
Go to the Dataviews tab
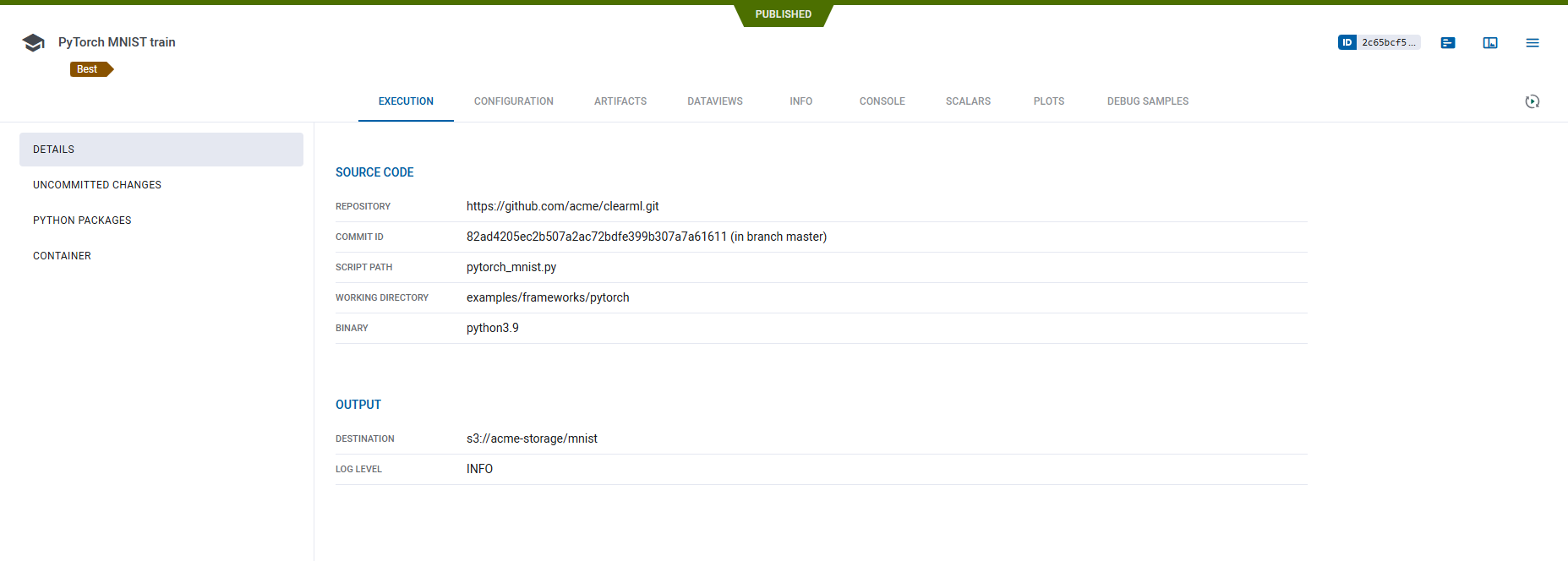pyautogui.click(x=714, y=101)
